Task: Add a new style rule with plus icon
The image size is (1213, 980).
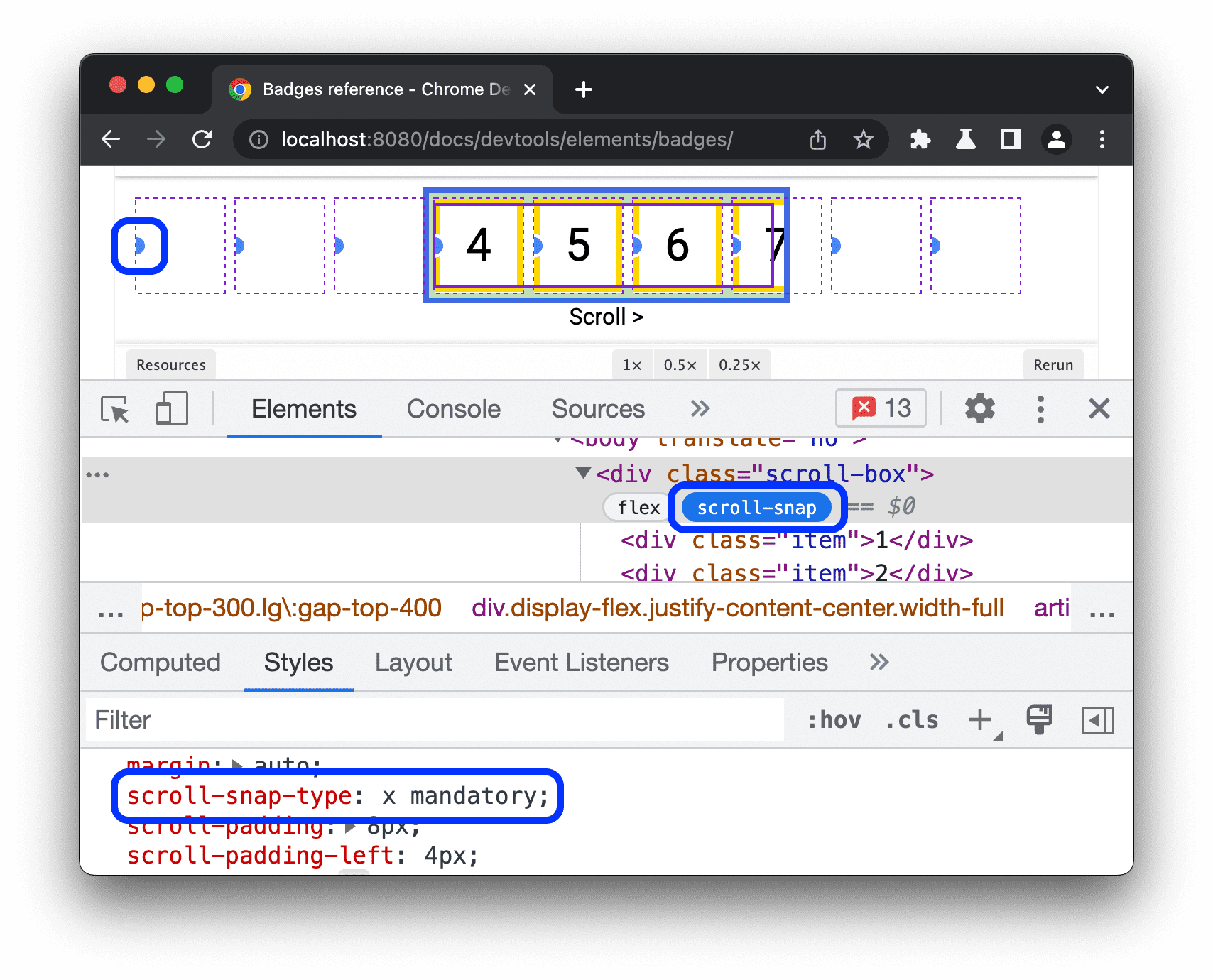Action: coord(978,719)
